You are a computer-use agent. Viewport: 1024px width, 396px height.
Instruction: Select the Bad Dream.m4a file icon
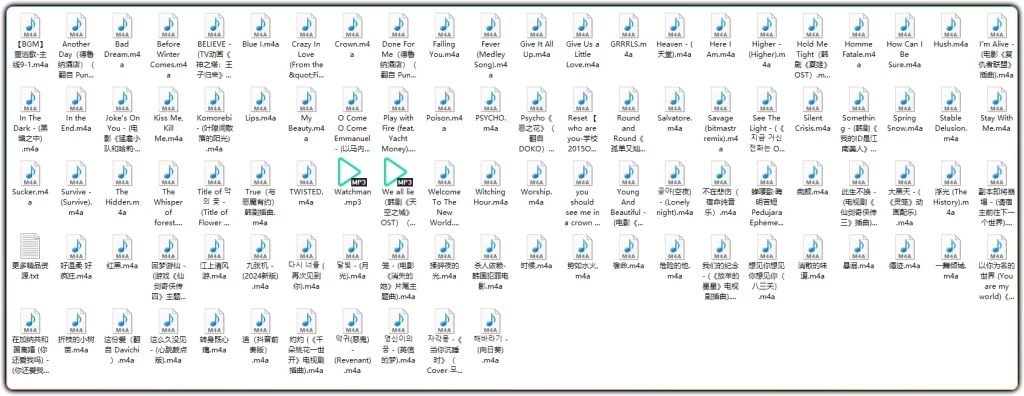pyautogui.click(x=122, y=26)
